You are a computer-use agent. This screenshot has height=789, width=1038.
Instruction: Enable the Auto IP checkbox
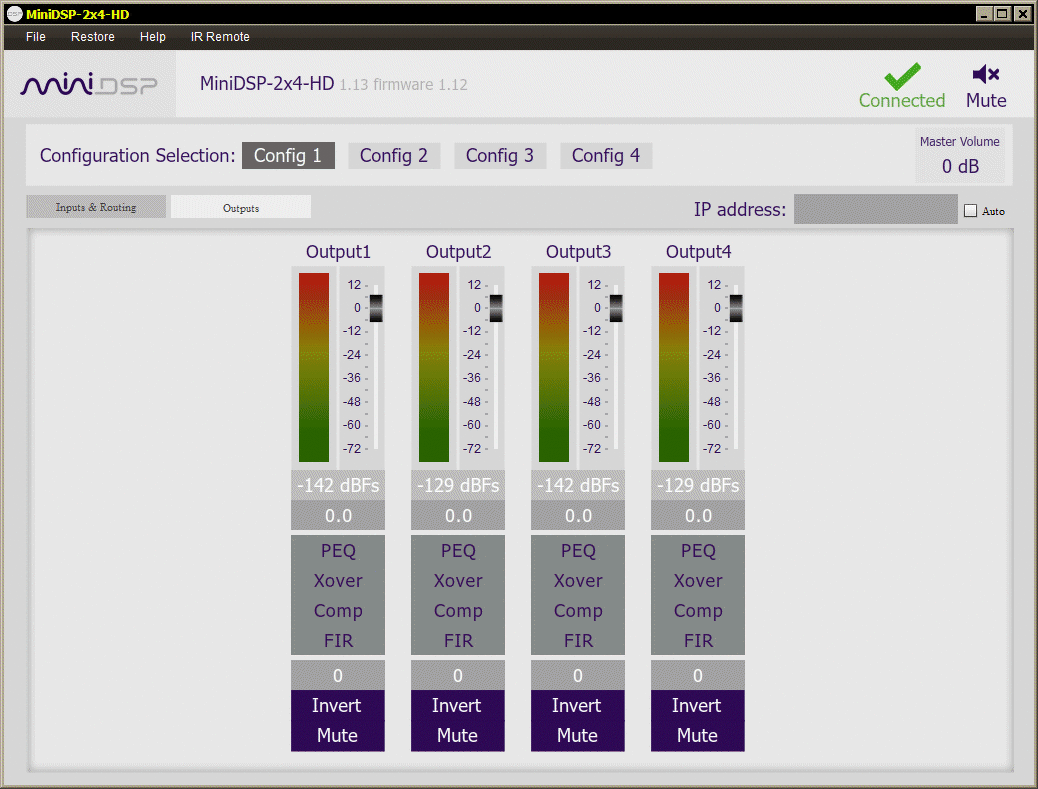tap(970, 210)
